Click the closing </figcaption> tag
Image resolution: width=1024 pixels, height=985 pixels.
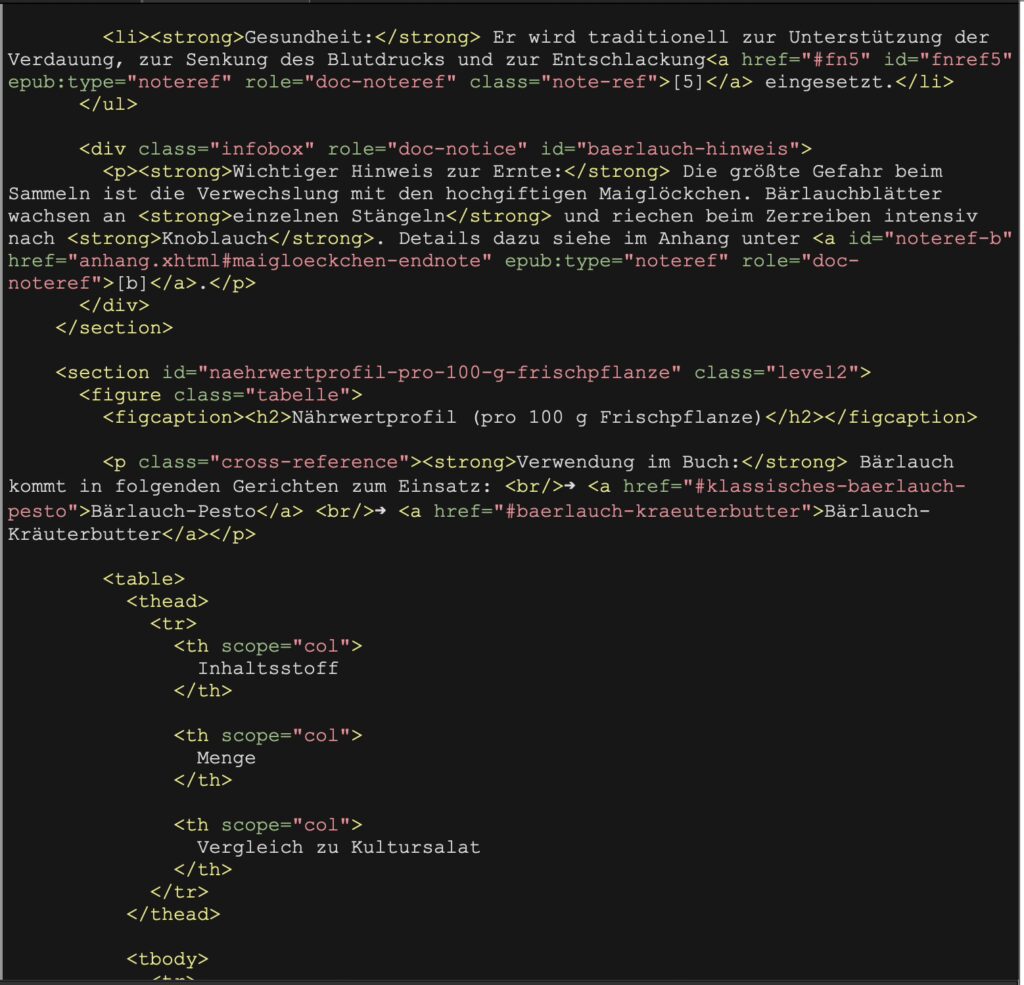coord(901,417)
